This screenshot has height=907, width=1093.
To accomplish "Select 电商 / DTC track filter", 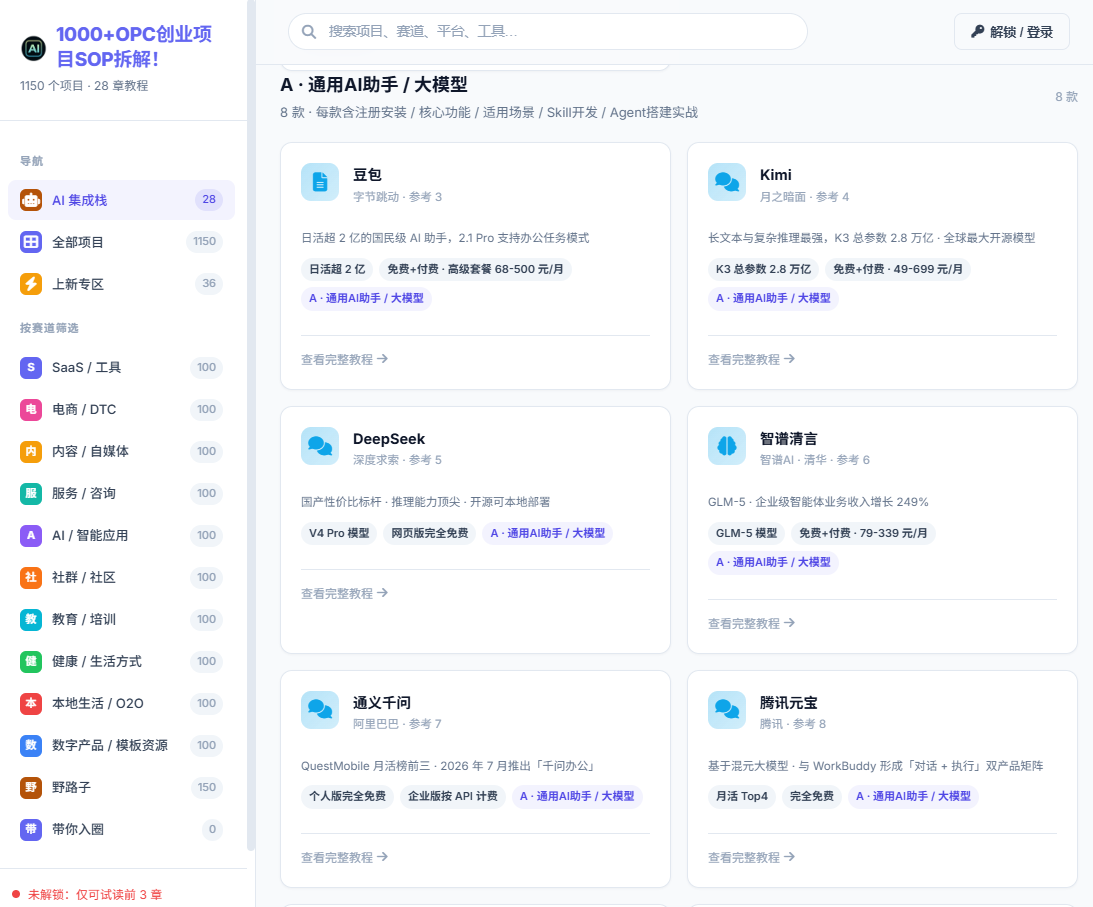I will point(121,409).
